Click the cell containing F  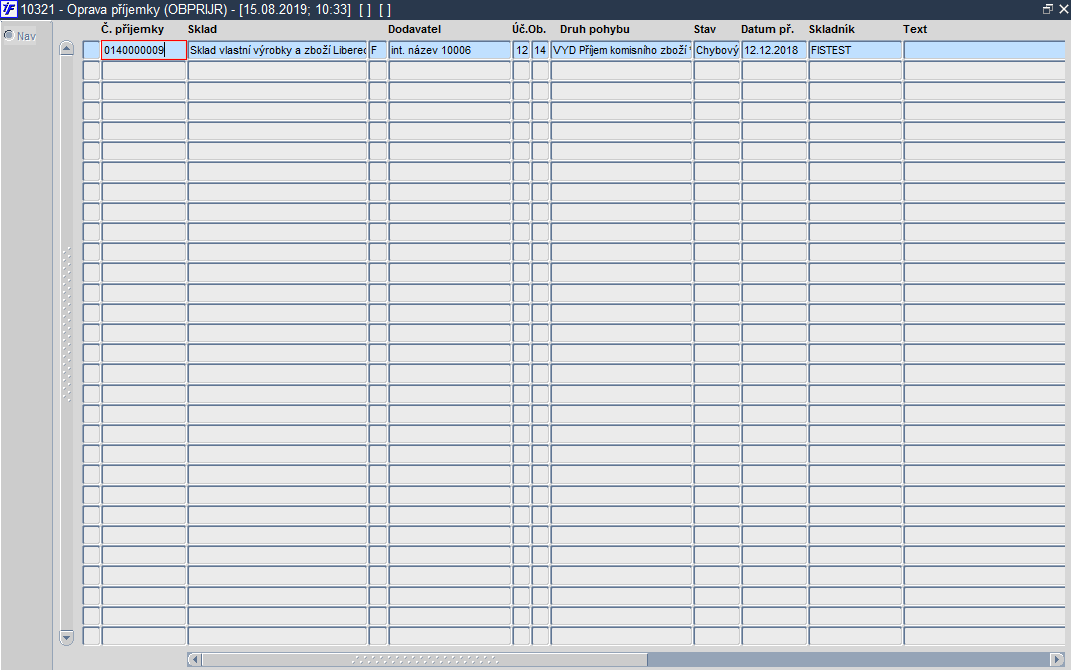click(x=378, y=50)
